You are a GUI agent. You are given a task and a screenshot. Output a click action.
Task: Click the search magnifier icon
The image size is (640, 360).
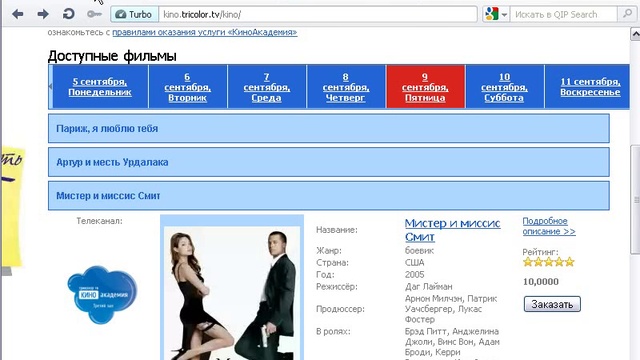pyautogui.click(x=627, y=14)
